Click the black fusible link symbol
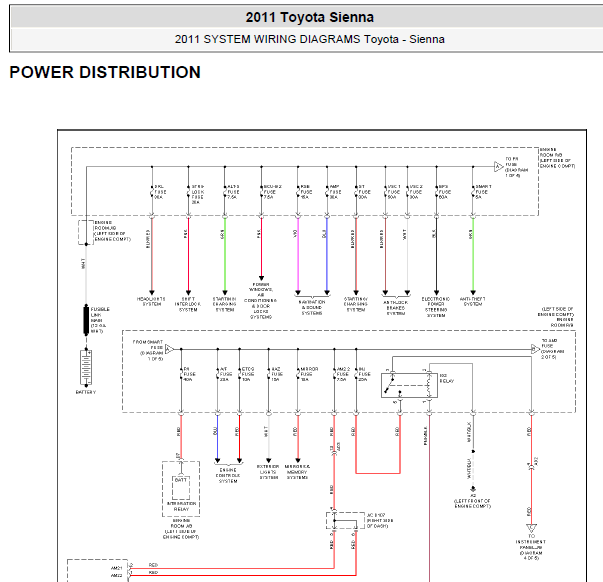 [86, 320]
